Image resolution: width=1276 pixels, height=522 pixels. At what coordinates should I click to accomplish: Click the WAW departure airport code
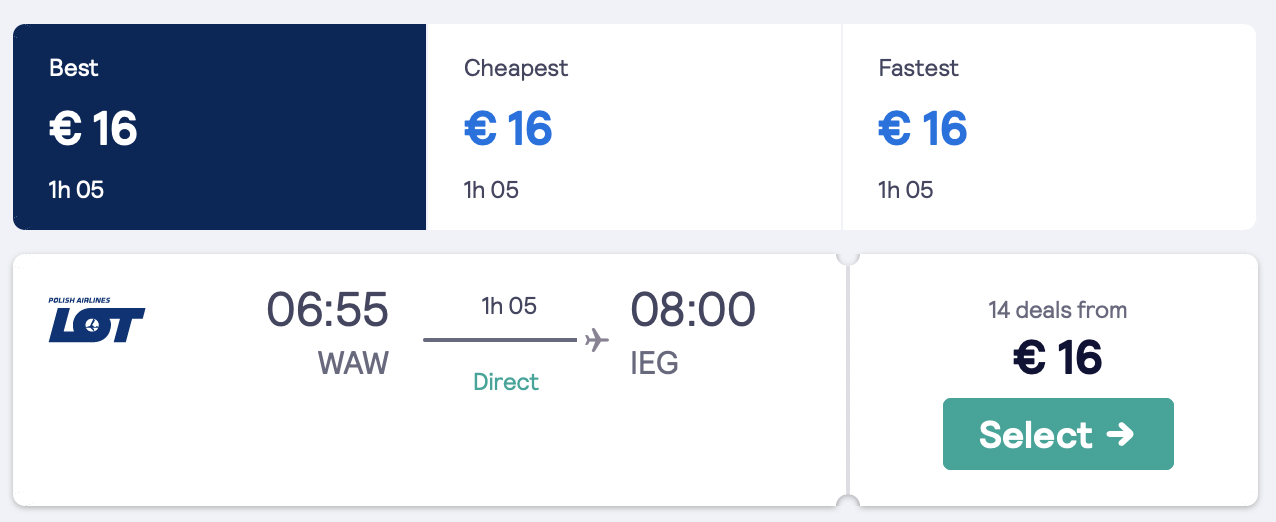(x=353, y=363)
